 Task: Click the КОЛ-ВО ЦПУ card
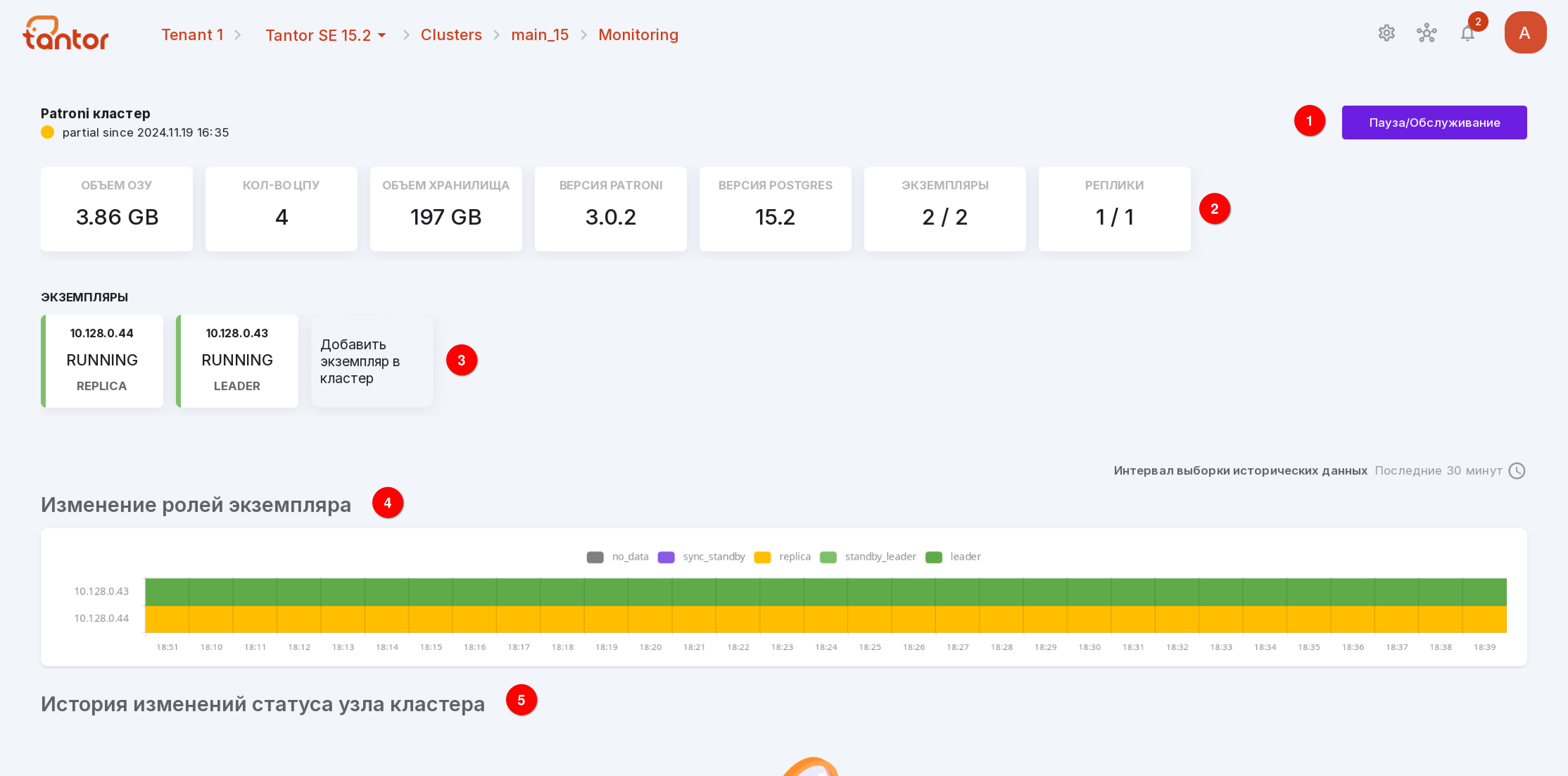(x=281, y=209)
